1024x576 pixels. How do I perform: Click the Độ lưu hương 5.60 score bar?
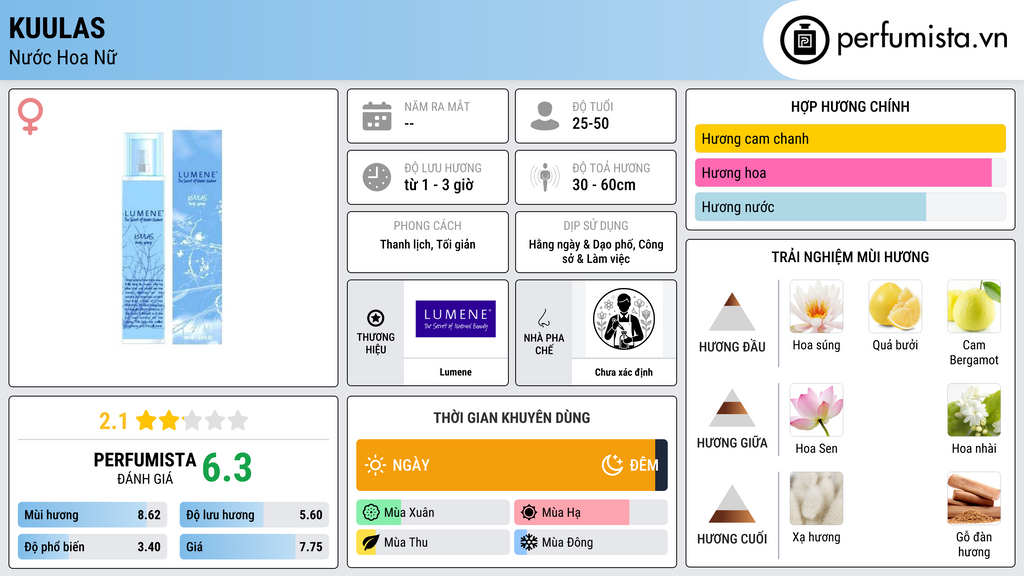click(254, 515)
